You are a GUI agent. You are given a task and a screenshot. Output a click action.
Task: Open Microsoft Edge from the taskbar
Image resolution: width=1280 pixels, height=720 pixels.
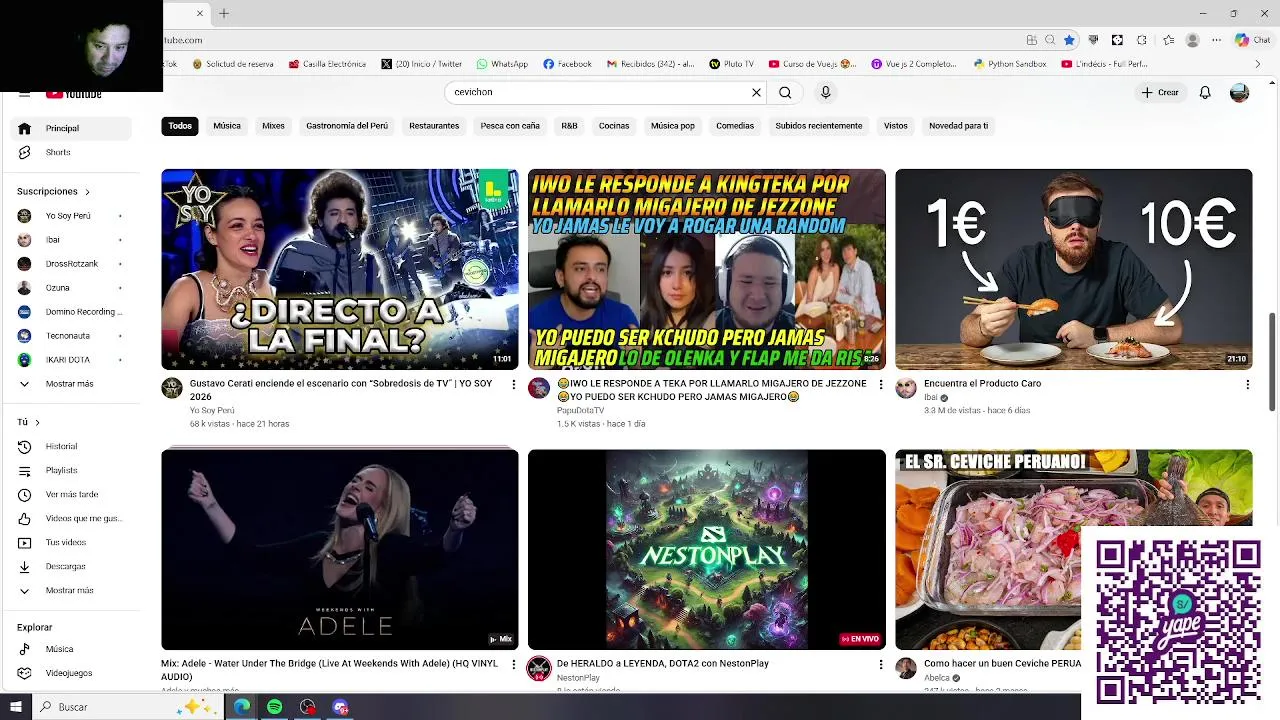tap(242, 707)
